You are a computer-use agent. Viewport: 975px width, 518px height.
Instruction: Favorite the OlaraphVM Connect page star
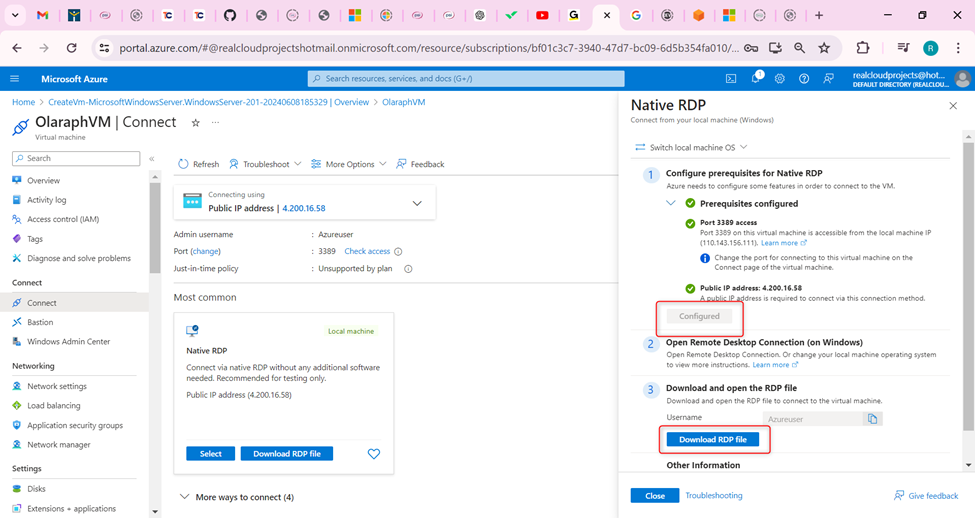[195, 123]
